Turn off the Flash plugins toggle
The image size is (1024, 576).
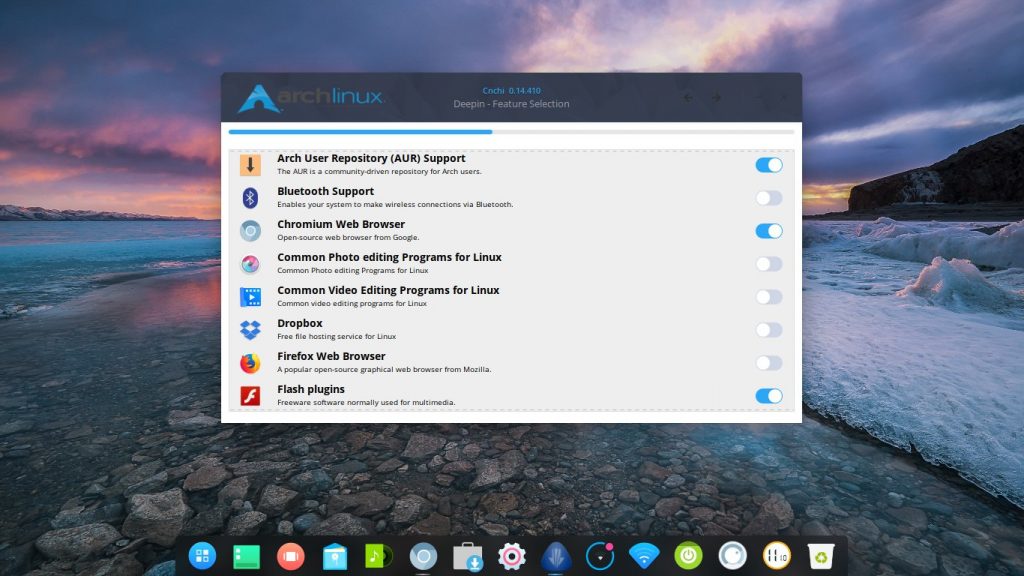click(769, 396)
